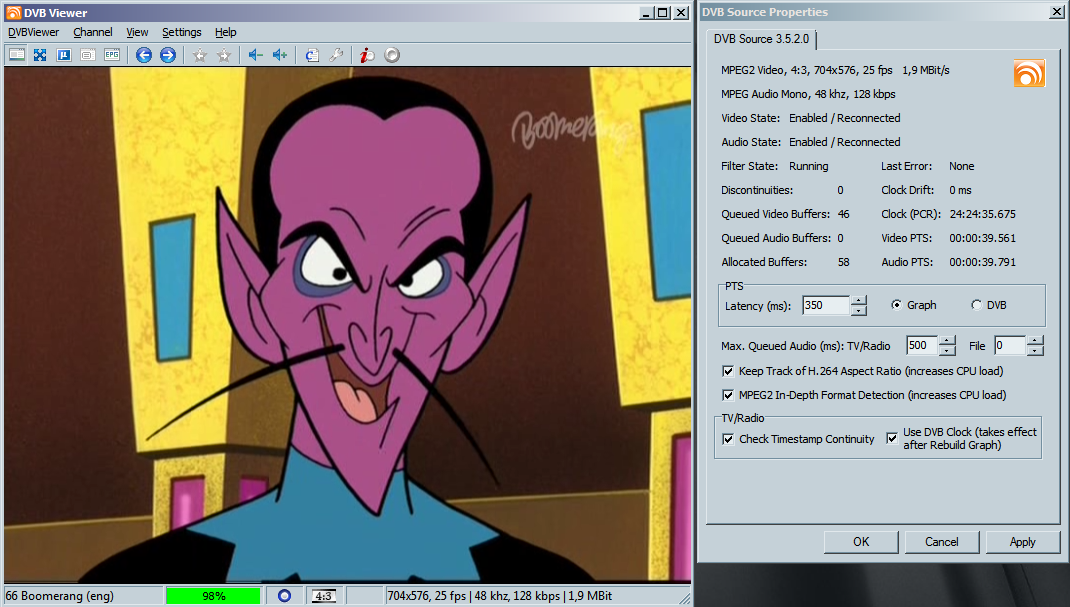Click the OSD window icon before EPG
Viewport: 1070px width, 607px height.
pyautogui.click(x=88, y=55)
